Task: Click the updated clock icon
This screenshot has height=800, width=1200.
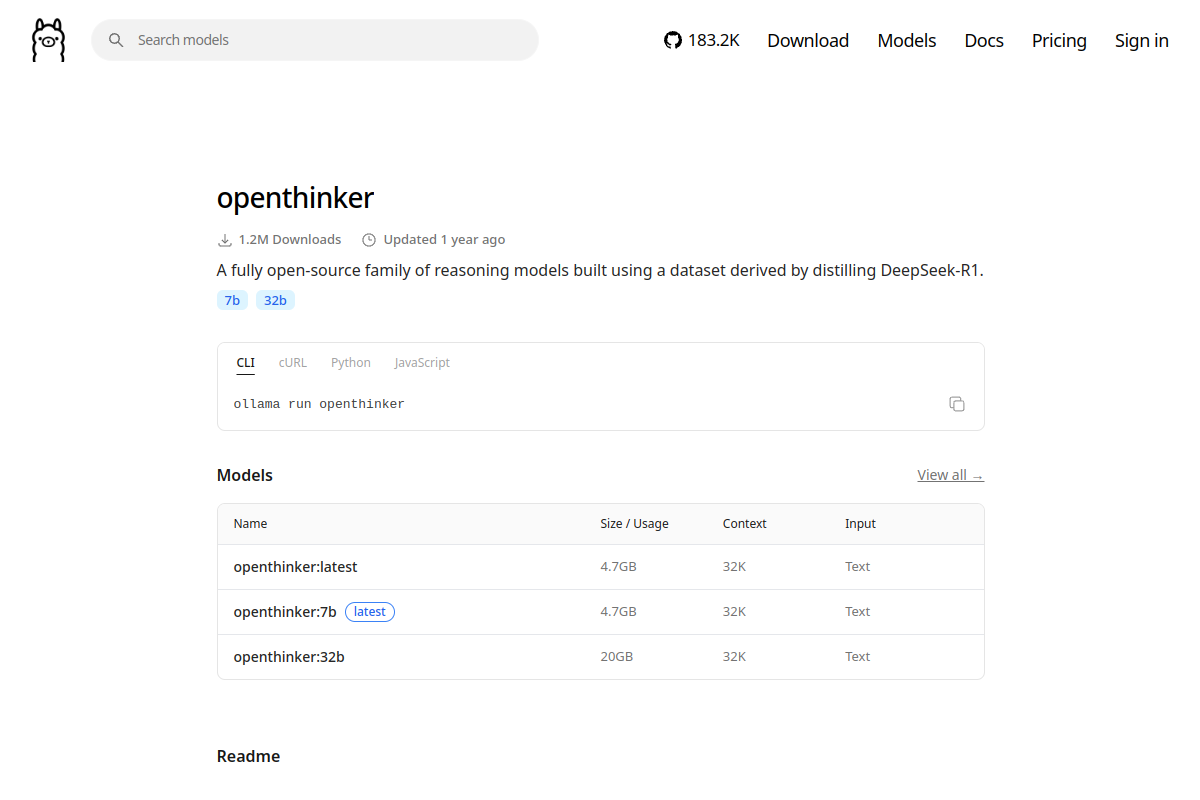Action: (x=369, y=240)
